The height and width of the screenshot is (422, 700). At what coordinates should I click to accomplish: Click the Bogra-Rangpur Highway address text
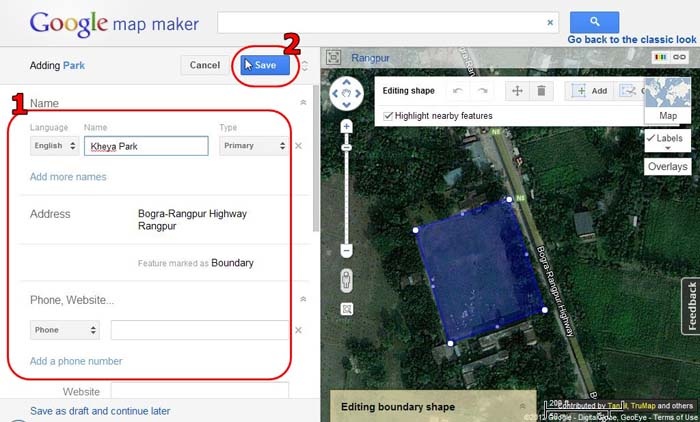(192, 213)
